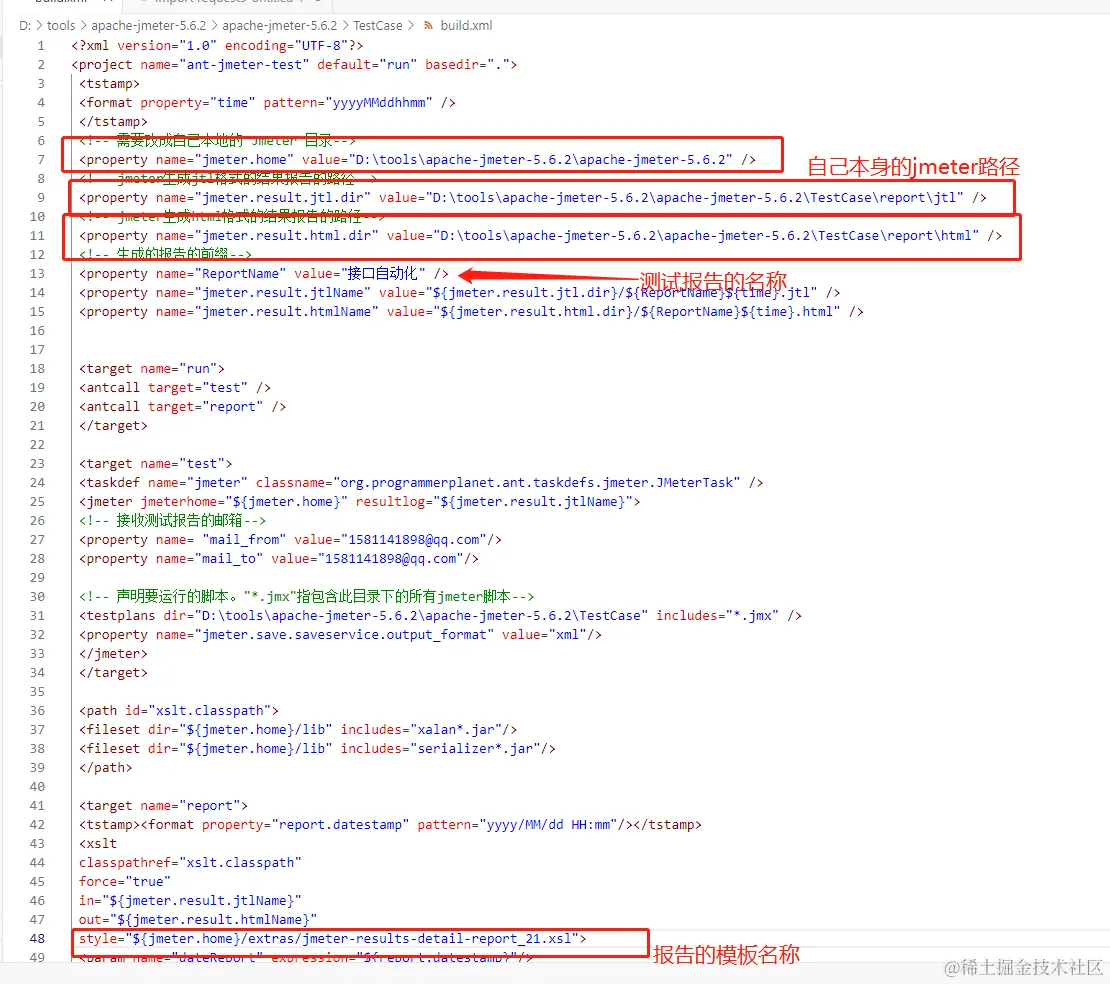The height and width of the screenshot is (984, 1110).
Task: Click the <target name="run"> line
Action: tap(151, 369)
